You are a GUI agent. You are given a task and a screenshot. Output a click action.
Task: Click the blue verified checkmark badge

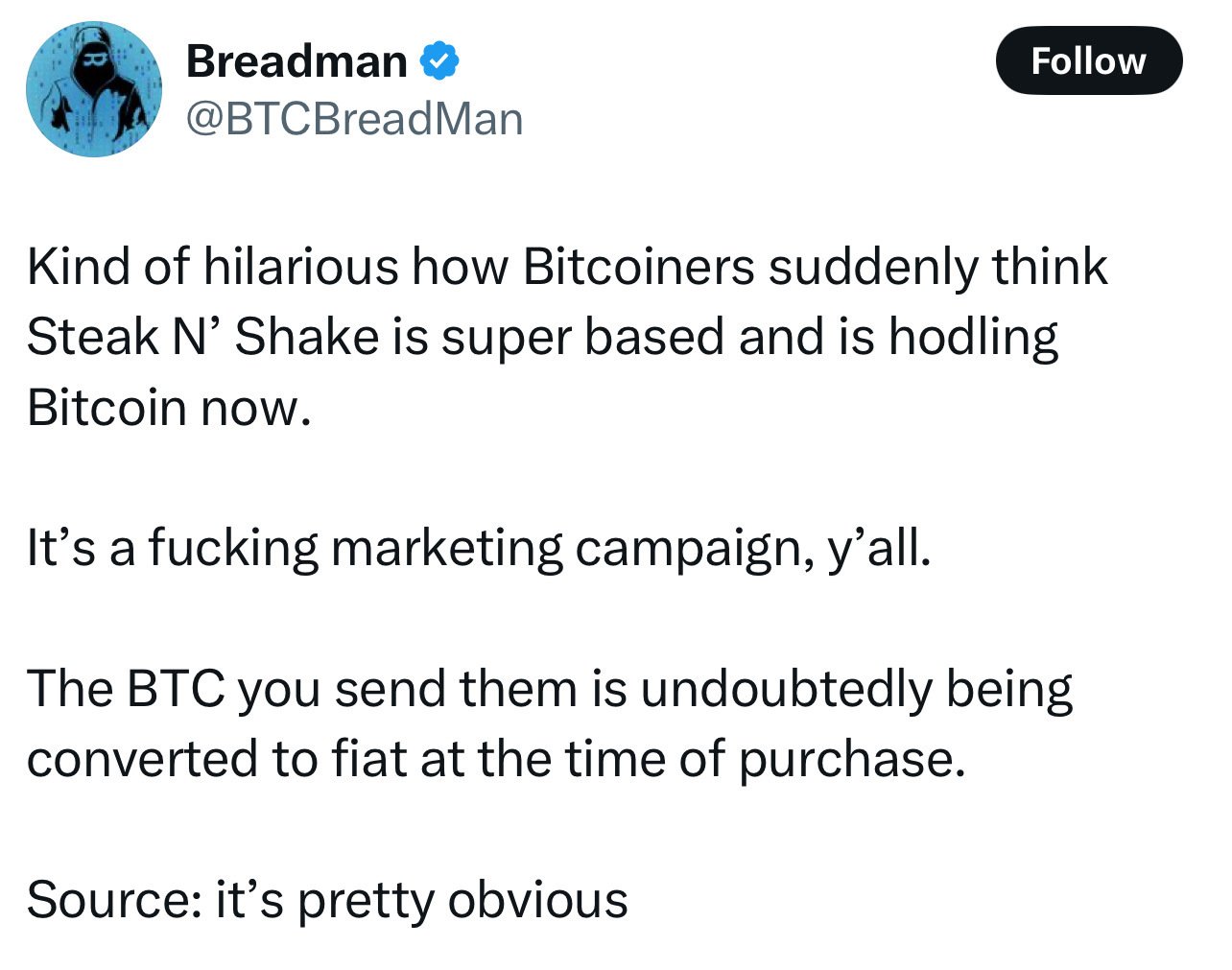pos(439,61)
